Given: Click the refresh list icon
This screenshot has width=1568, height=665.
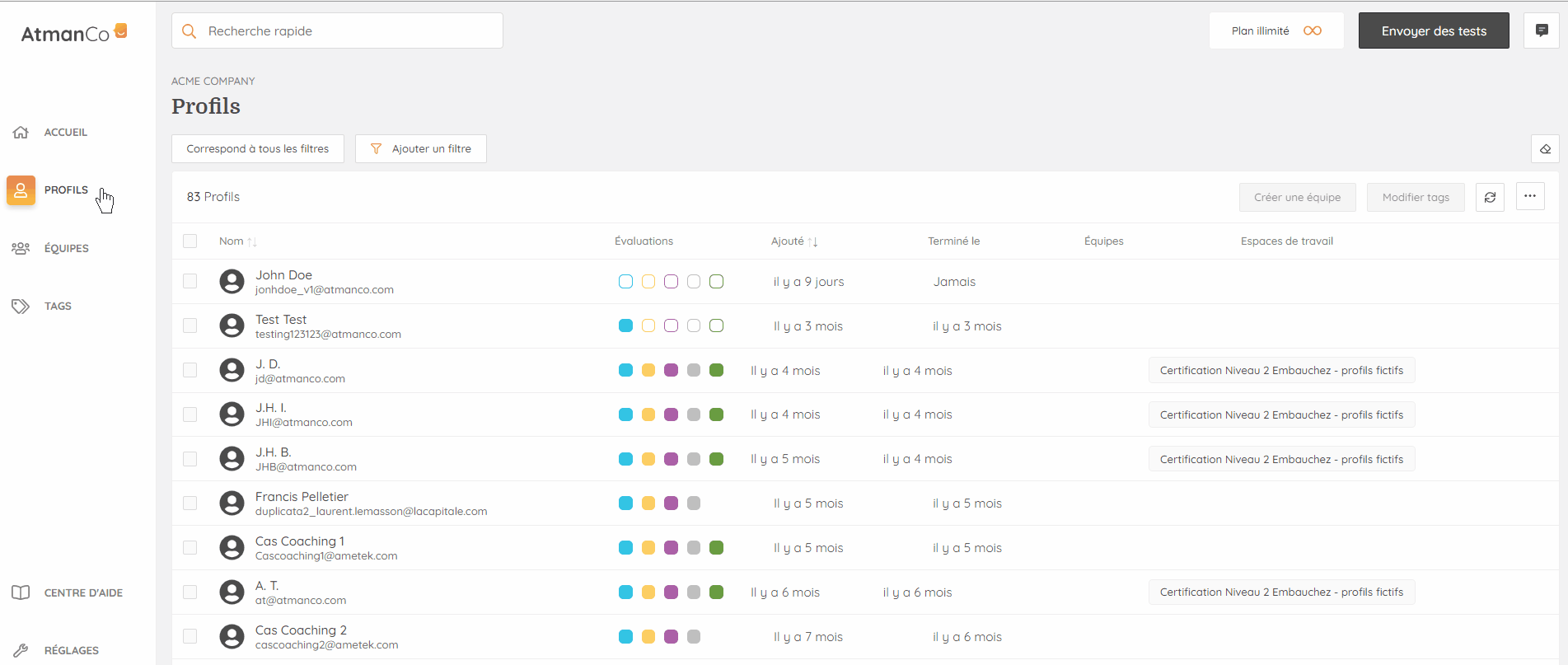Looking at the screenshot, I should click(x=1490, y=197).
